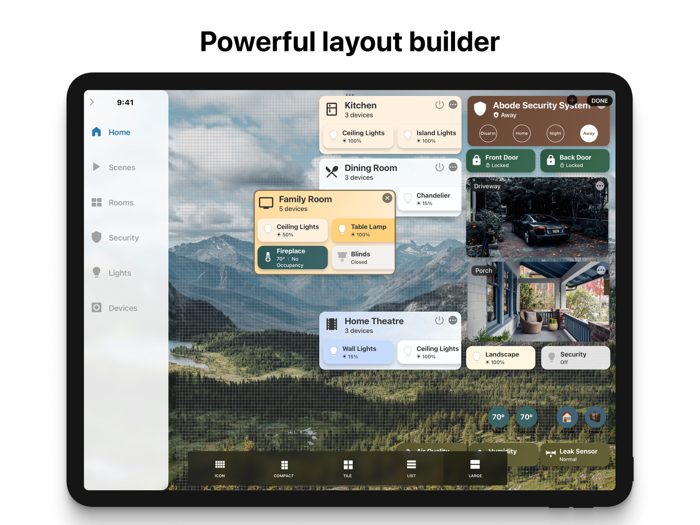Viewport: 700px width, 525px height.
Task: Toggle Kitchen power button
Action: click(x=439, y=105)
